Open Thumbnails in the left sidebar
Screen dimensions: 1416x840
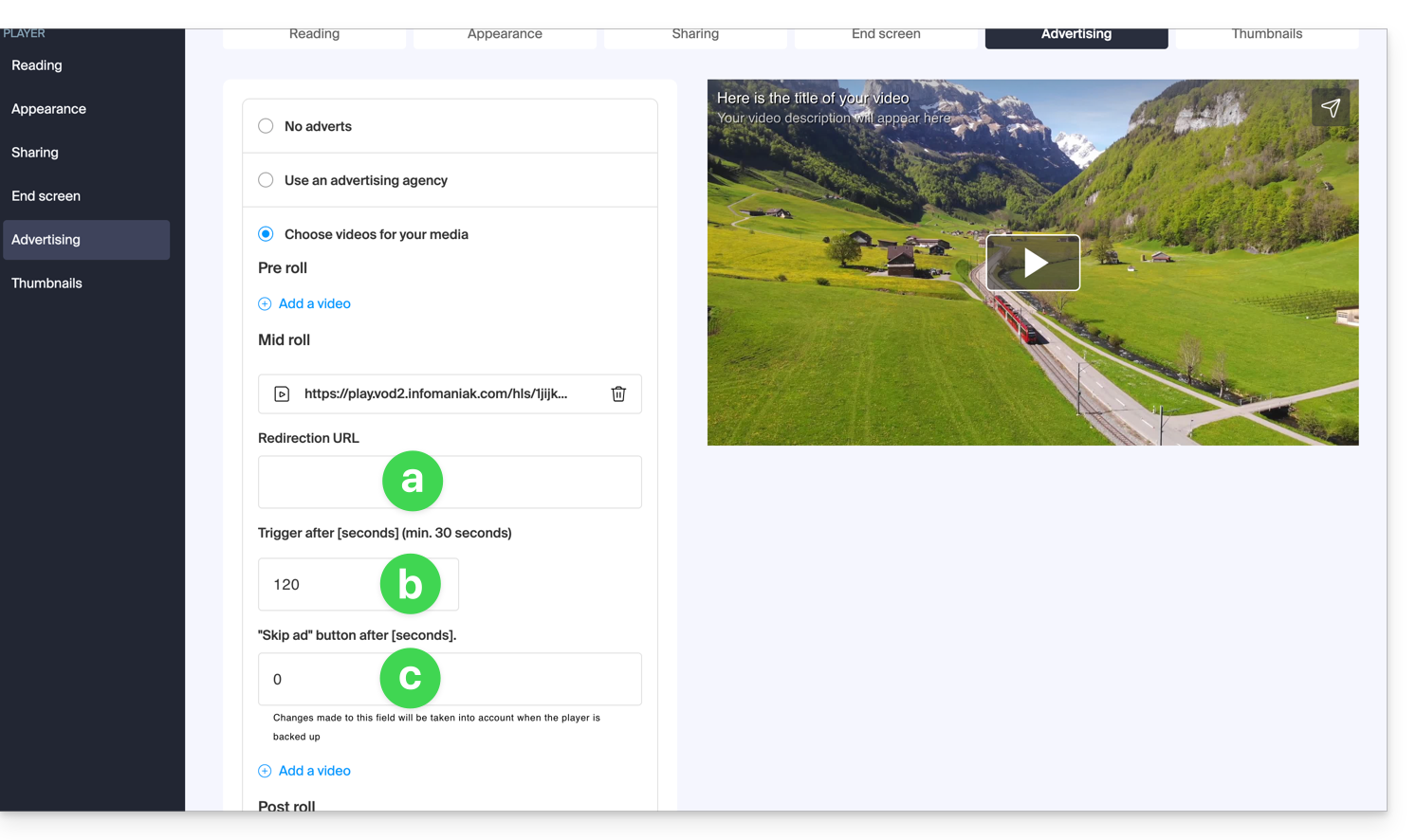[x=46, y=283]
